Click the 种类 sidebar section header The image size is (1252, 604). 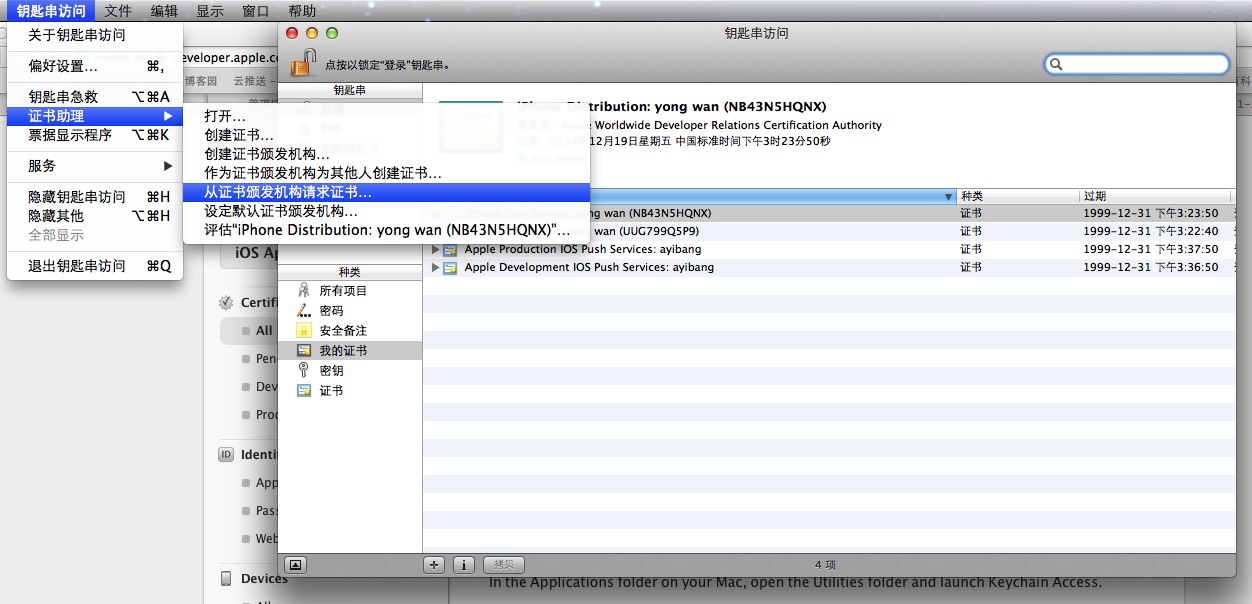(349, 272)
